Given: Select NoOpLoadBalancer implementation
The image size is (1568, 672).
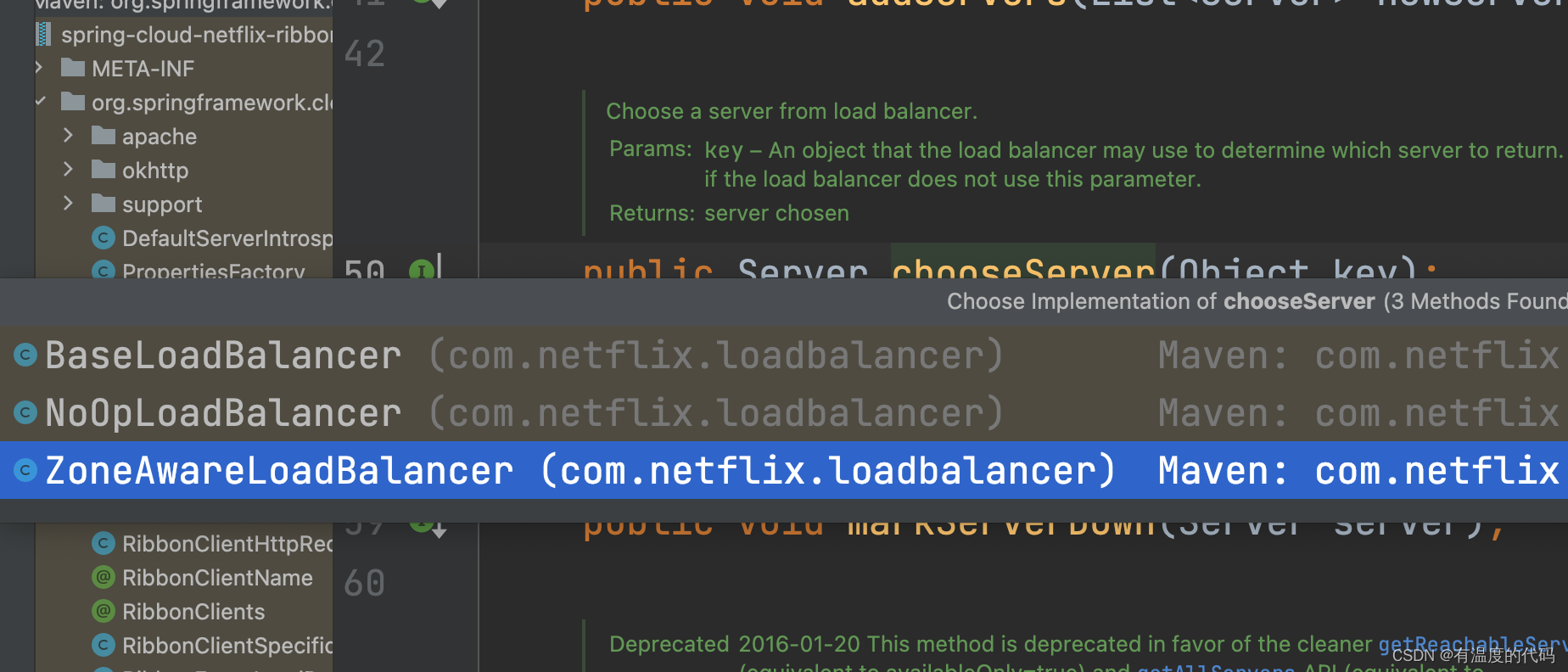Looking at the screenshot, I should click(784, 412).
